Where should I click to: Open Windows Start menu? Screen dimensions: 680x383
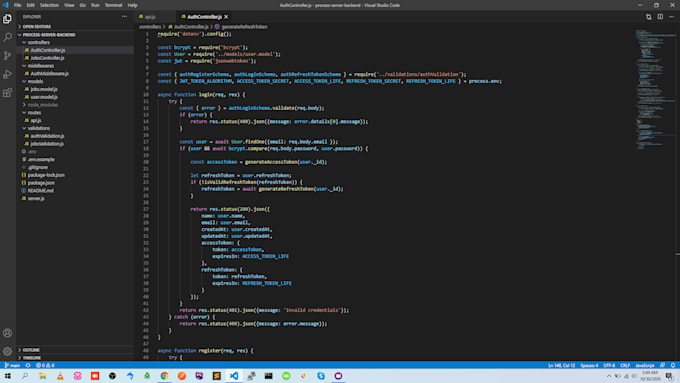coord(7,376)
